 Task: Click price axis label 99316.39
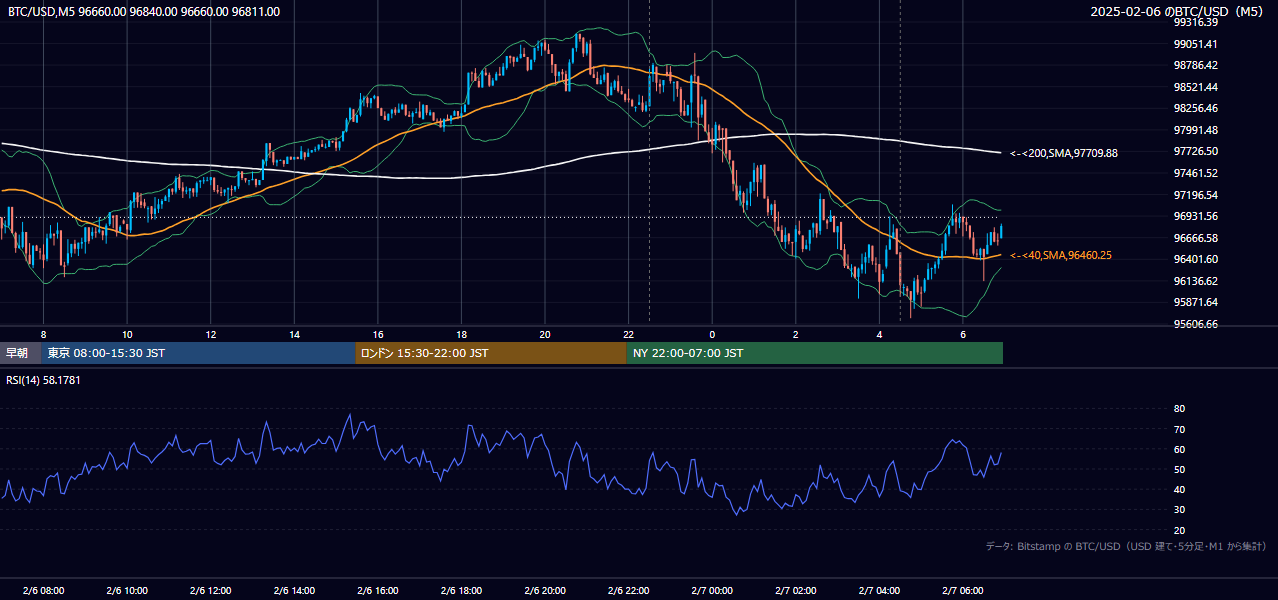1195,22
